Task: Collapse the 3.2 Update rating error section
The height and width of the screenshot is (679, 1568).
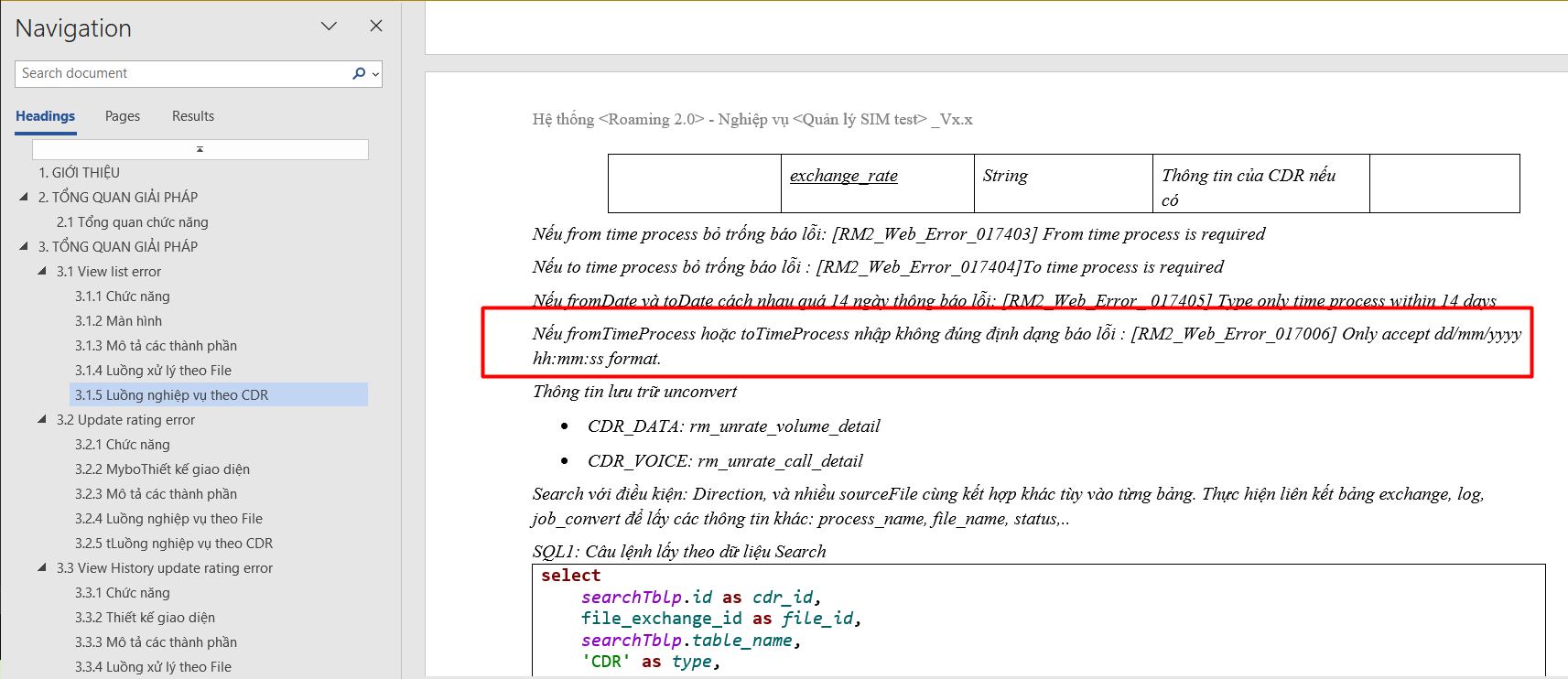Action: pyautogui.click(x=42, y=419)
